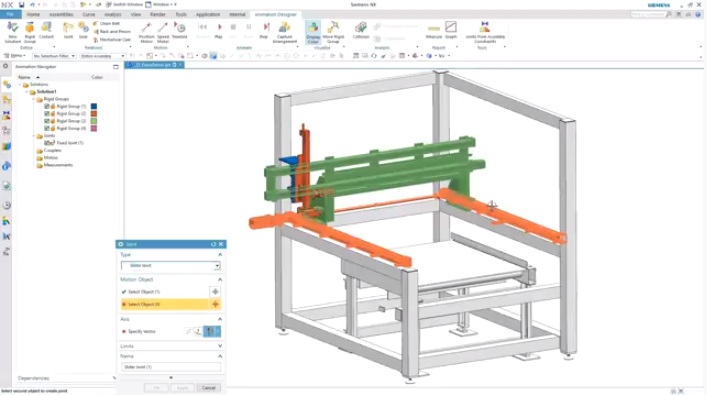Expand the Limits section in Joint dialog

(170, 346)
